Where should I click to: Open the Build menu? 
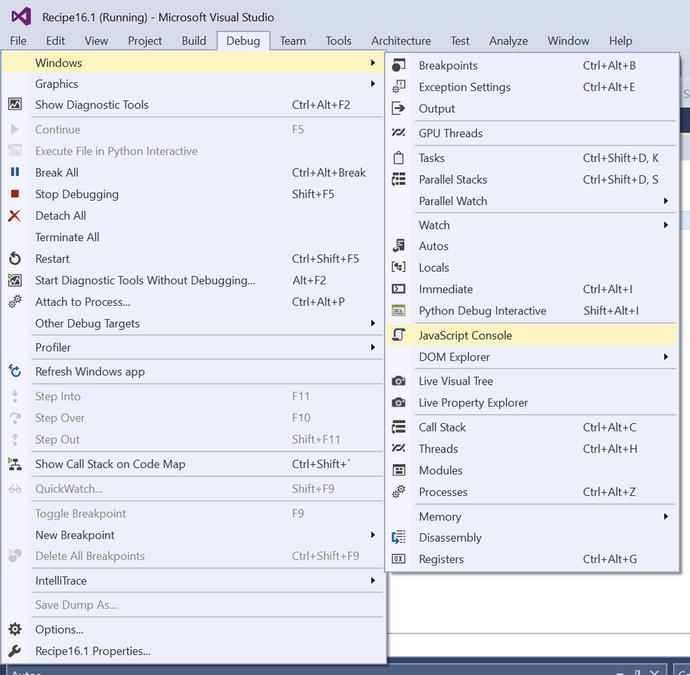point(194,41)
